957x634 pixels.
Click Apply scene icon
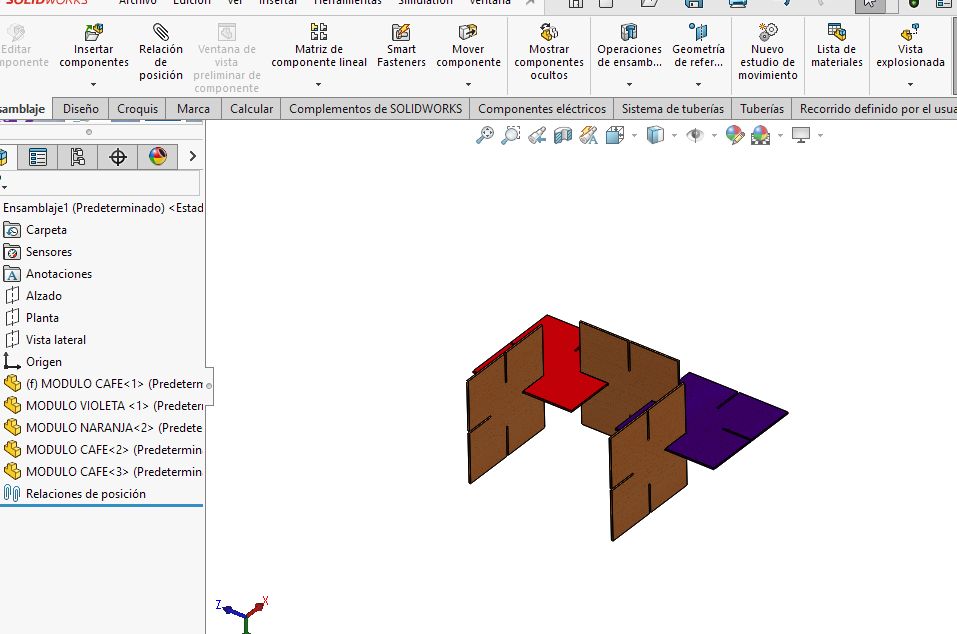[x=760, y=135]
